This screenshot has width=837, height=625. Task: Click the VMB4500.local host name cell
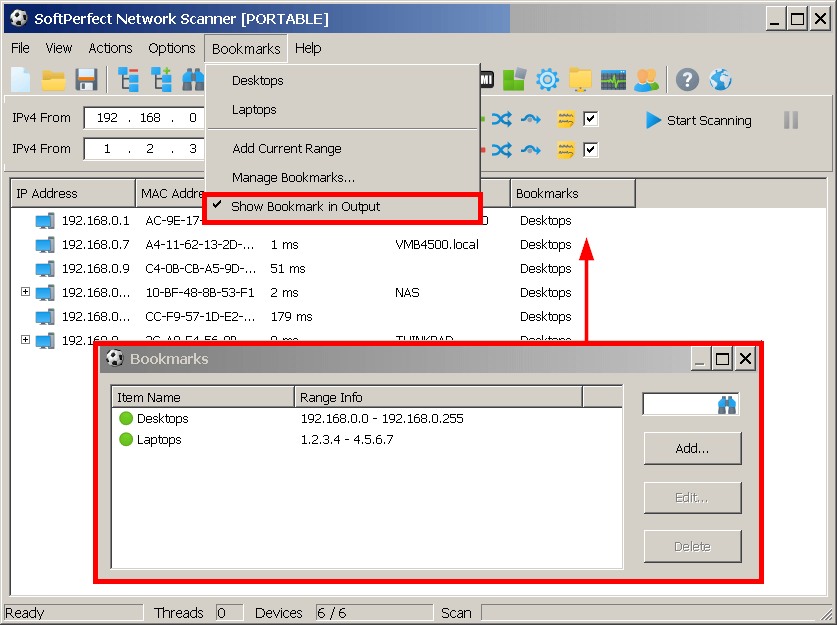[x=437, y=244]
